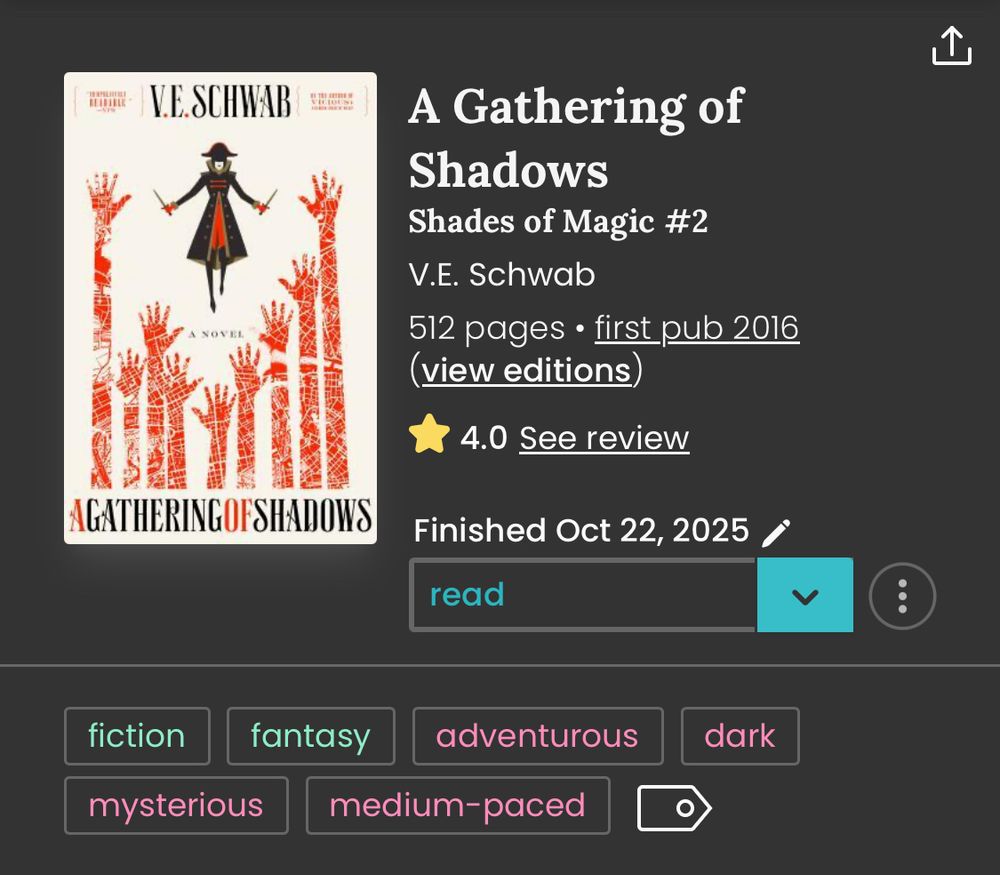Viewport: 1000px width, 875px height.
Task: Select the fantasy genre tag
Action: tap(310, 736)
